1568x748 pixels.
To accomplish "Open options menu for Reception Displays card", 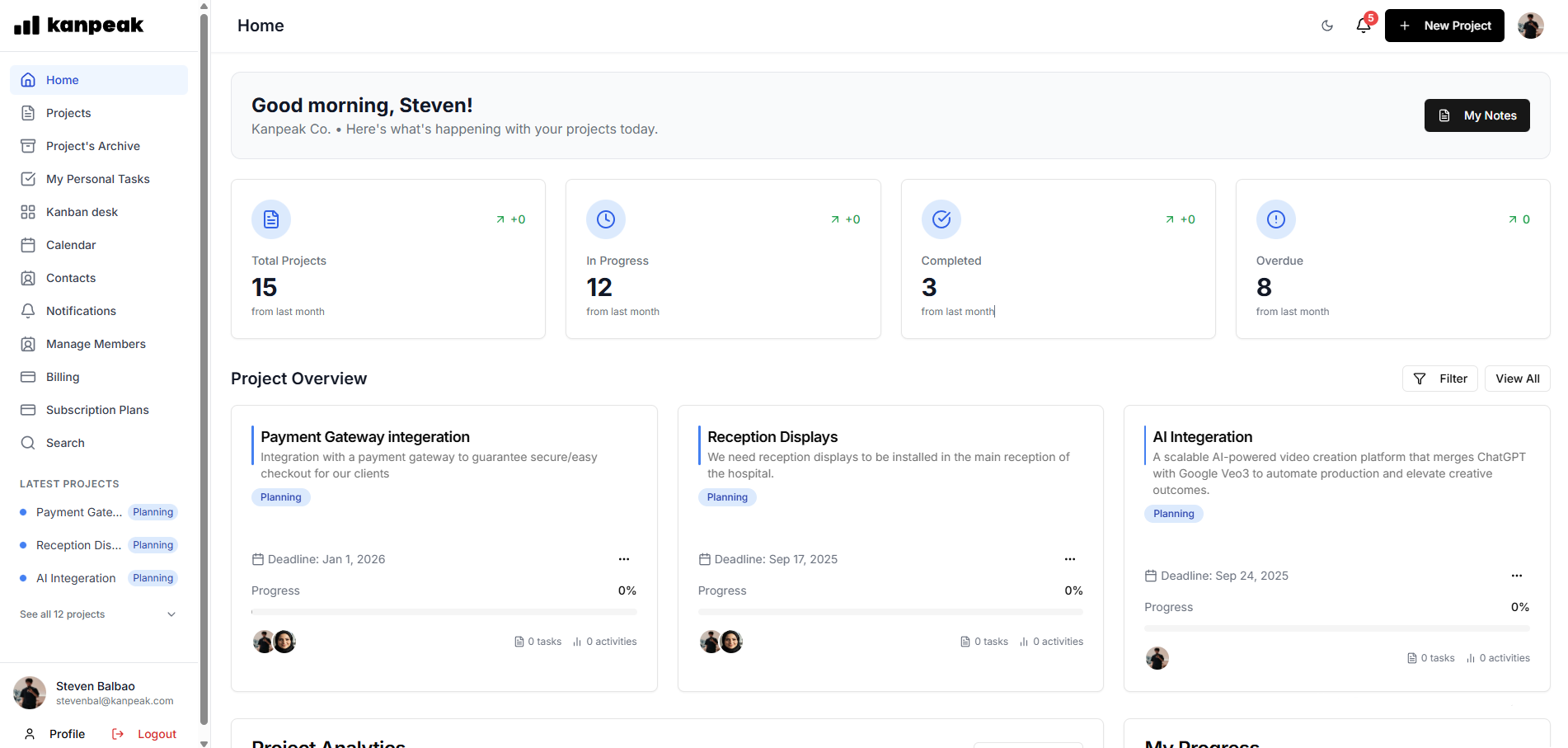I will pos(1070,559).
